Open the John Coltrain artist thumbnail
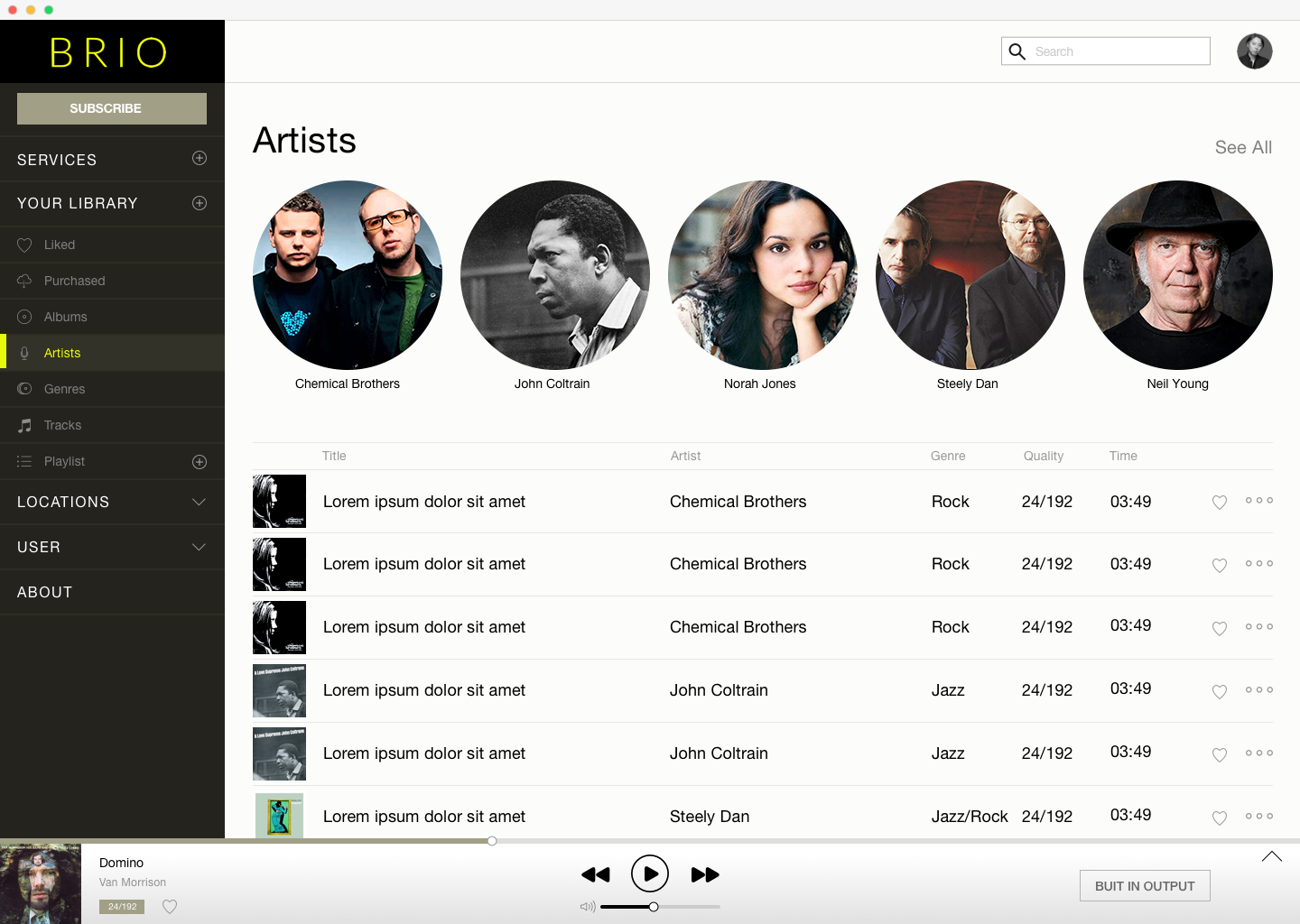The width and height of the screenshot is (1300, 924). [555, 275]
